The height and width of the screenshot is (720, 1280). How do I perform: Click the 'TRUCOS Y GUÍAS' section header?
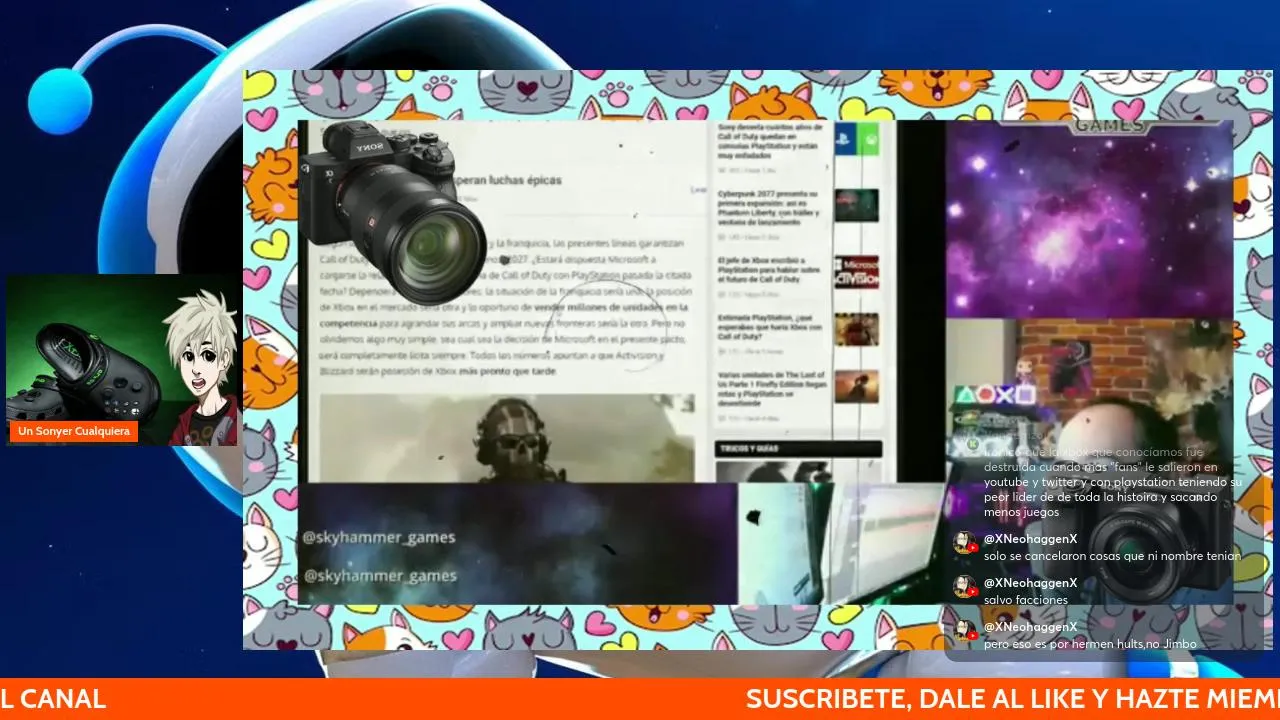(x=798, y=449)
